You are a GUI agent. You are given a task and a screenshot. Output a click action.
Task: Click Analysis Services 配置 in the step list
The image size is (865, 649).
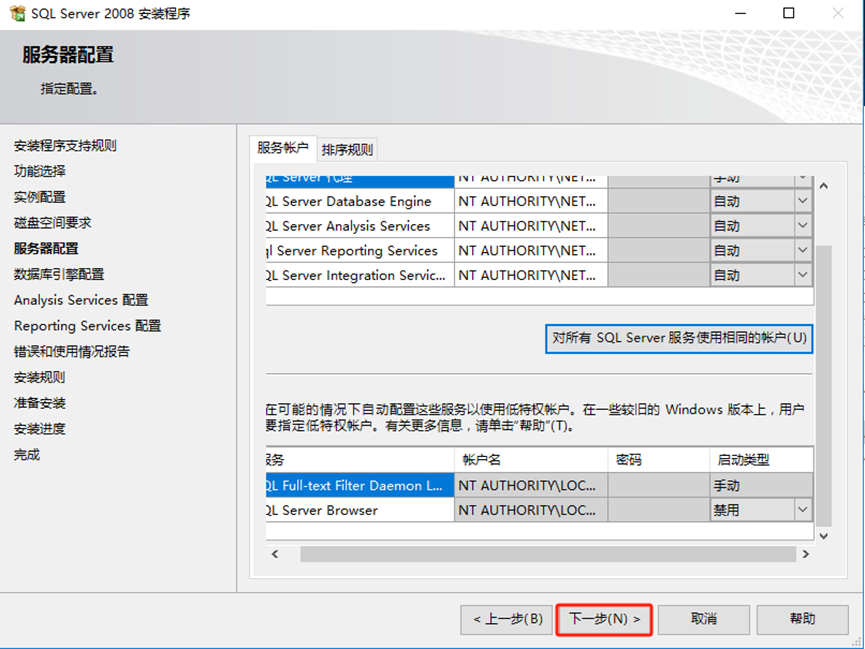81,300
